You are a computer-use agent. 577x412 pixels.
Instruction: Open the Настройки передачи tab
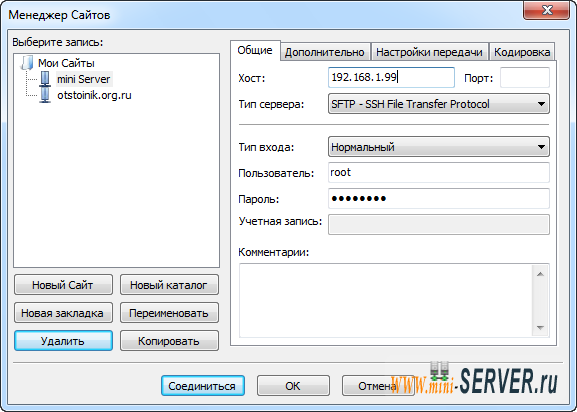coord(429,52)
